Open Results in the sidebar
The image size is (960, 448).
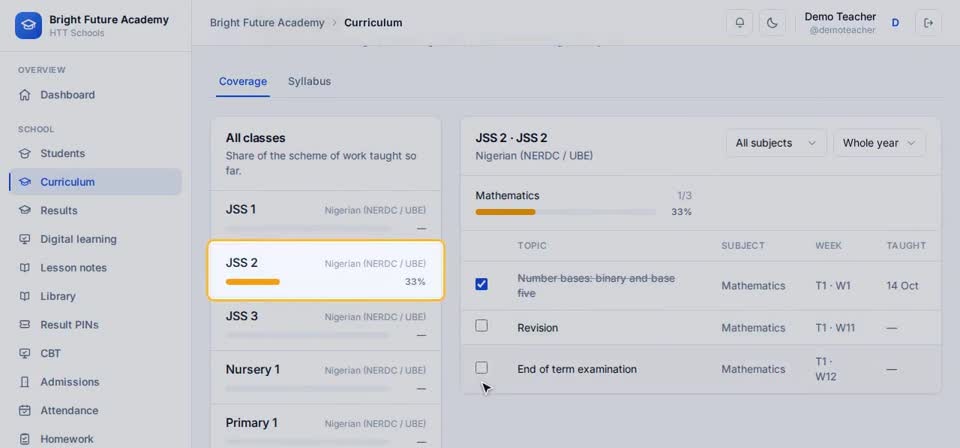pos(95,211)
